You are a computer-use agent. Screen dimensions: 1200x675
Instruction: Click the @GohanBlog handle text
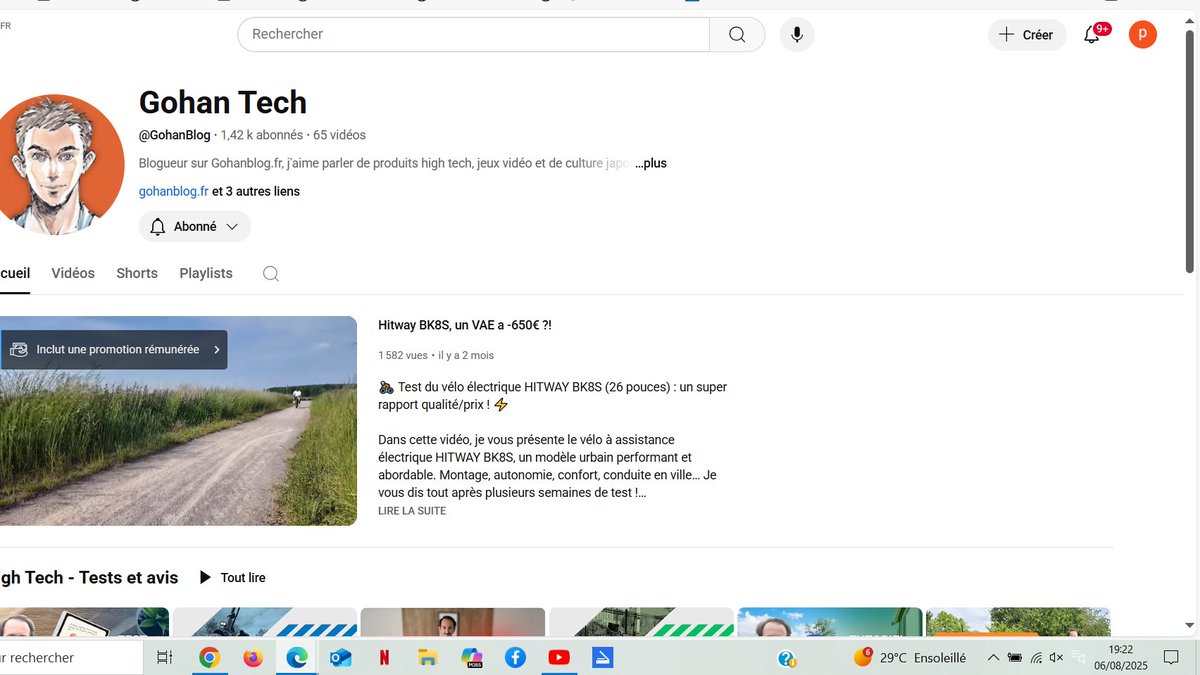coord(174,135)
